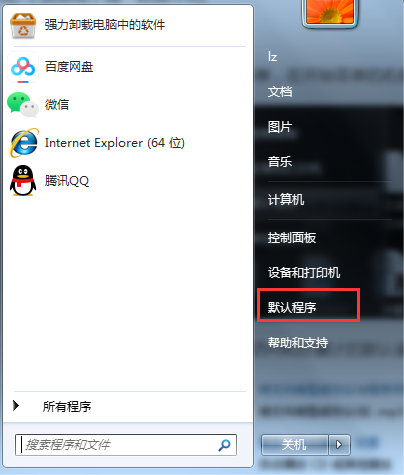Open 设备和打印机 entry
This screenshot has height=475, width=404.
[304, 273]
